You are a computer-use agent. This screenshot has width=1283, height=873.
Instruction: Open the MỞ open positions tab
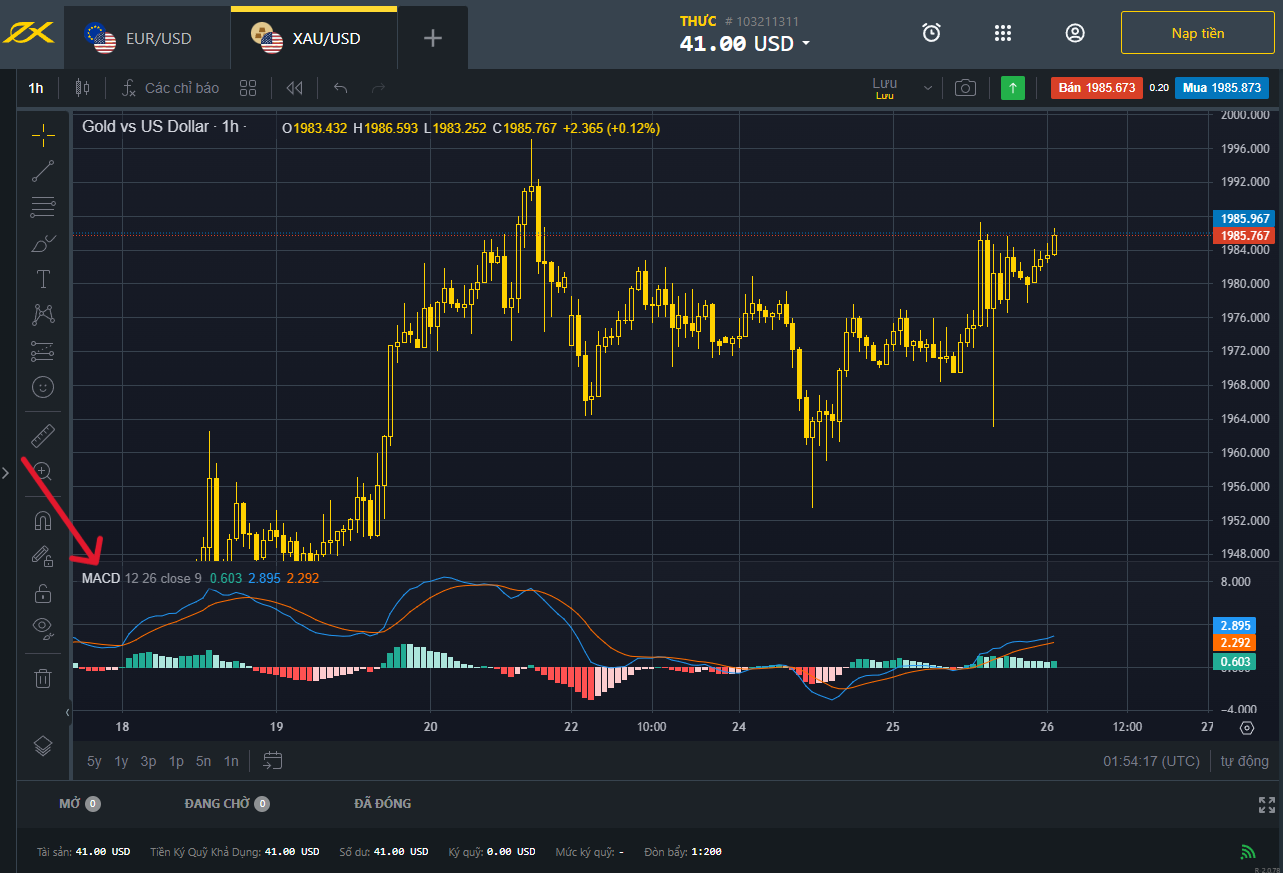80,803
